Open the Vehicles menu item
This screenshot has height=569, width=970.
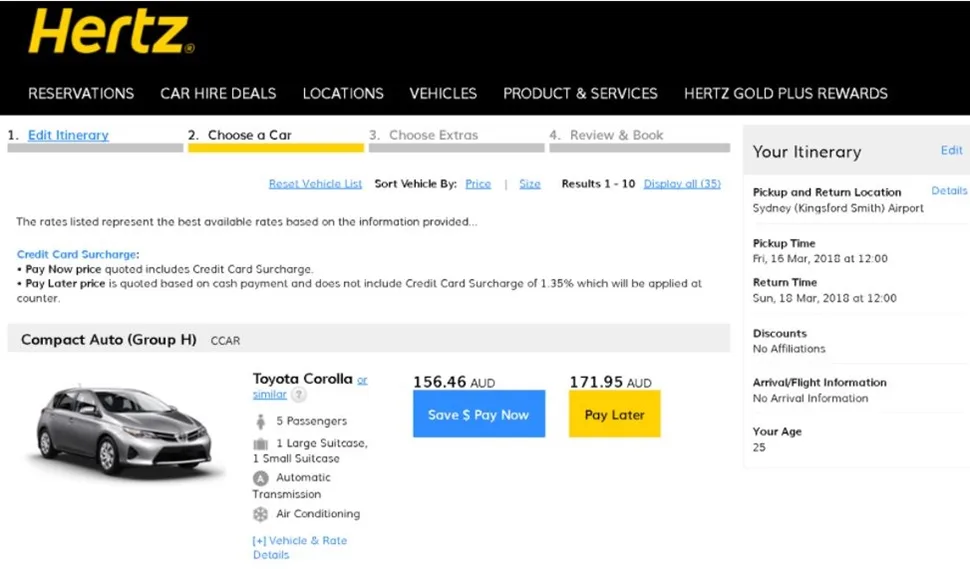tap(443, 93)
